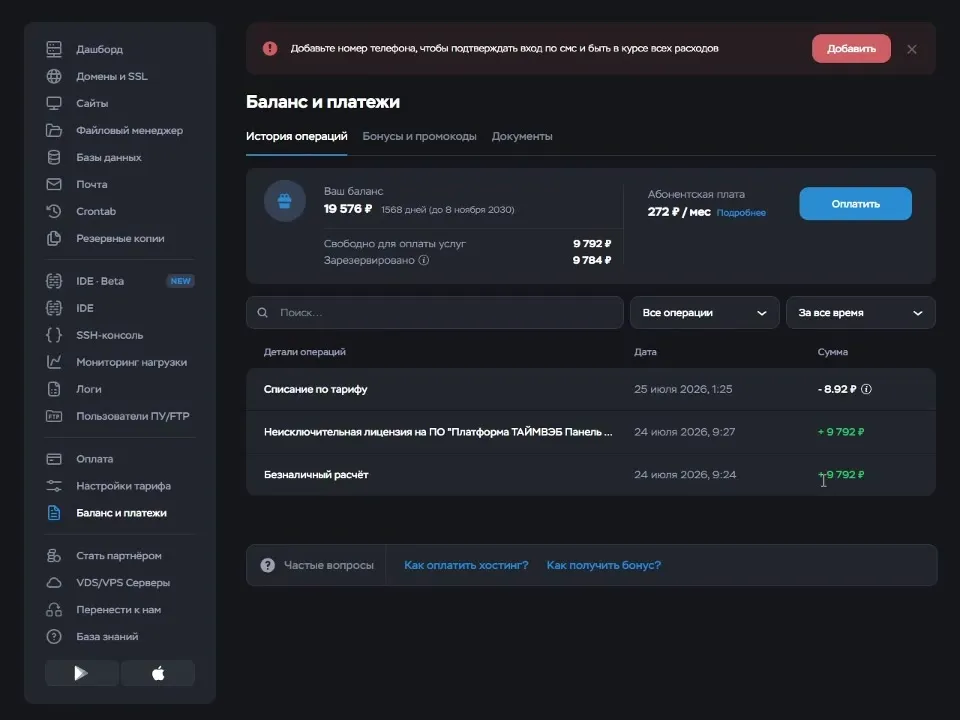Select Баланс и платежи in sidebar
This screenshot has height=720, width=960.
(121, 513)
